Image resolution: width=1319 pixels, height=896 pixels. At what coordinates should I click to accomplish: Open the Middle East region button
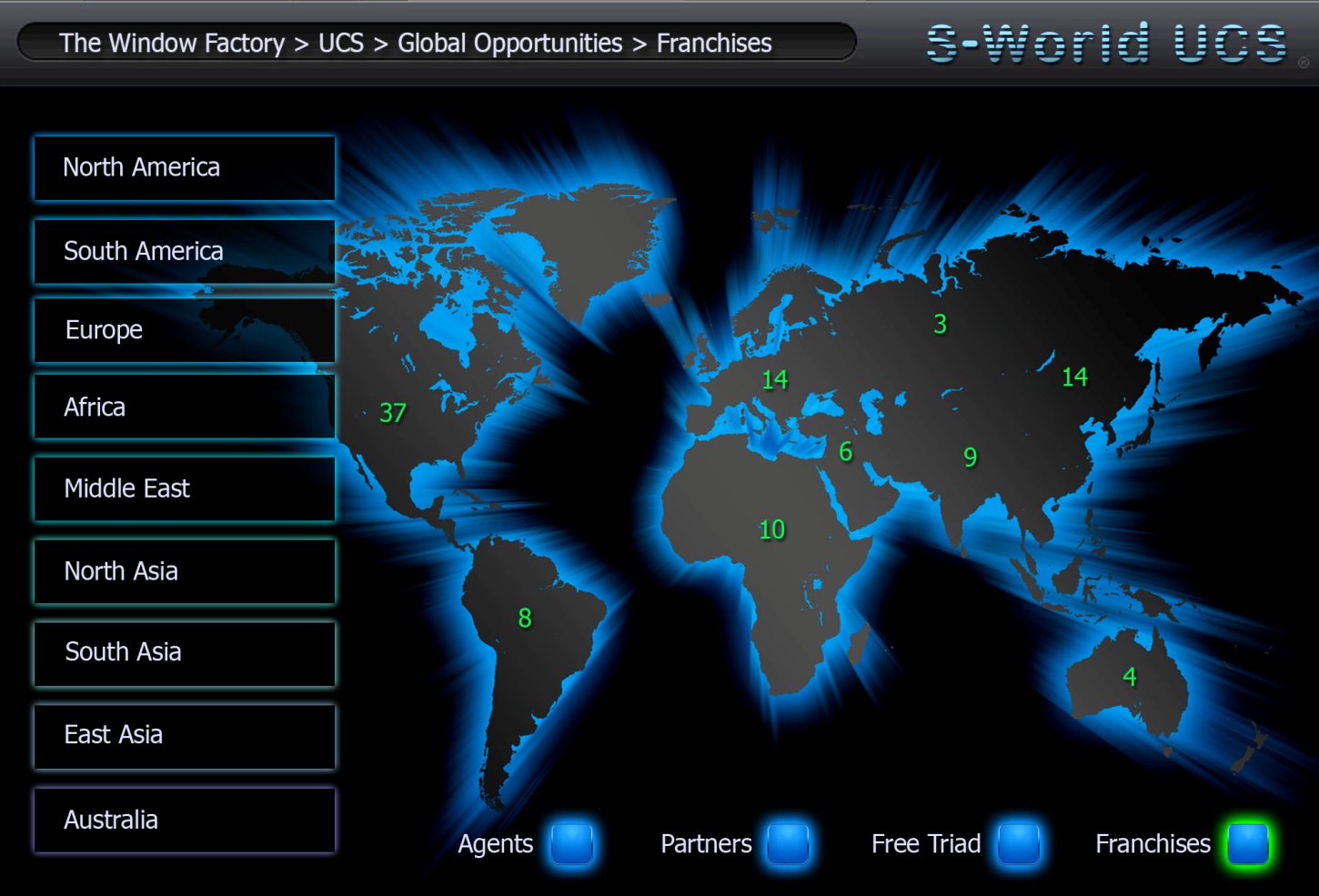click(185, 488)
